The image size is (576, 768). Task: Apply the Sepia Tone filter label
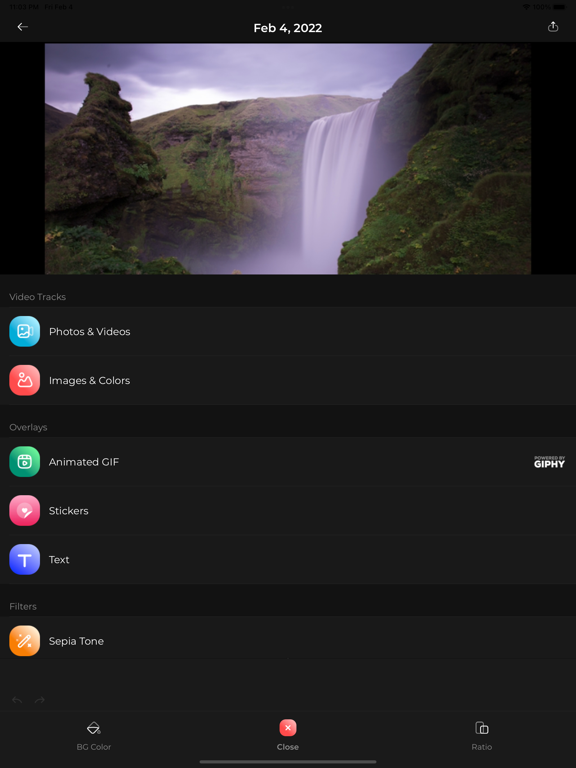[x=76, y=642]
